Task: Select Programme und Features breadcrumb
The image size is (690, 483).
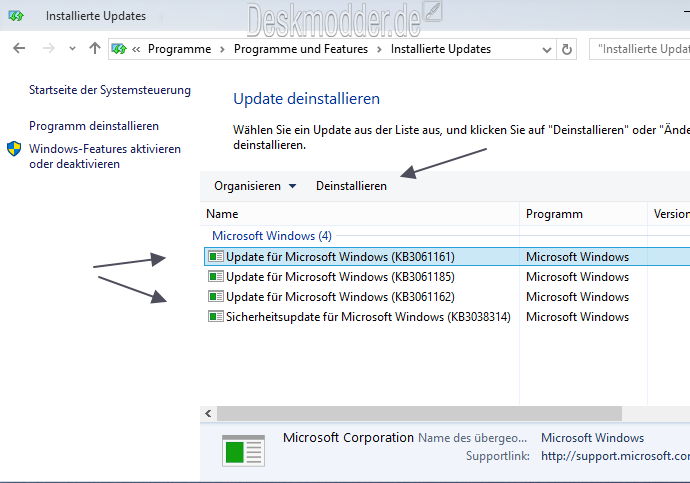Action: click(301, 49)
